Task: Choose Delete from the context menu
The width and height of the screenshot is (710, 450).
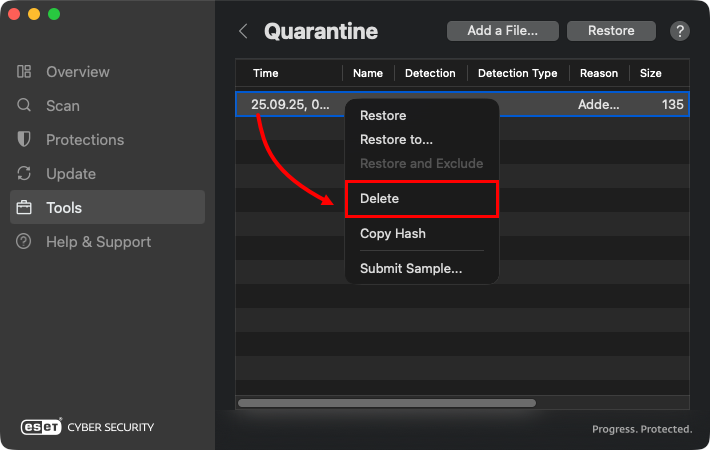Action: [379, 199]
